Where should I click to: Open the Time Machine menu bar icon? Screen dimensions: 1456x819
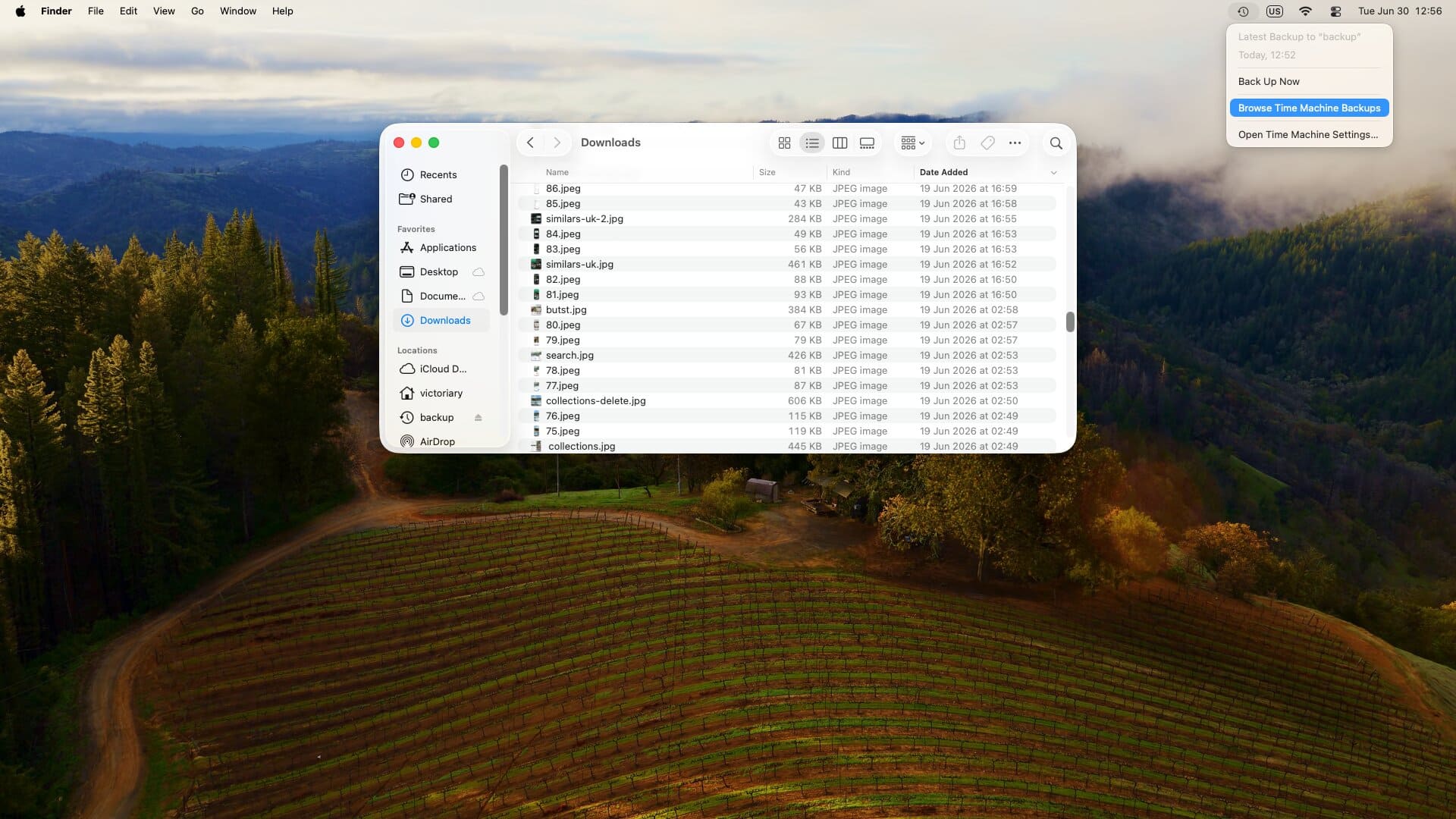point(1243,11)
